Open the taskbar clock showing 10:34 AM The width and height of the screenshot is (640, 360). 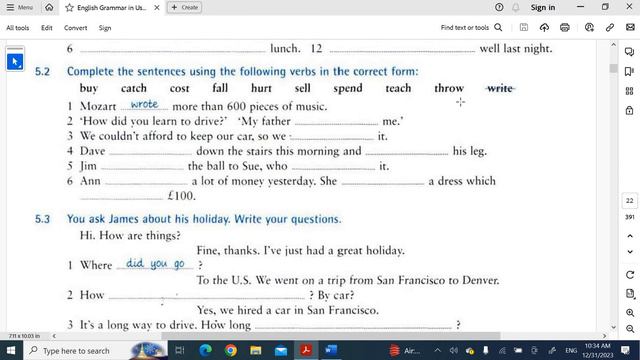point(598,350)
